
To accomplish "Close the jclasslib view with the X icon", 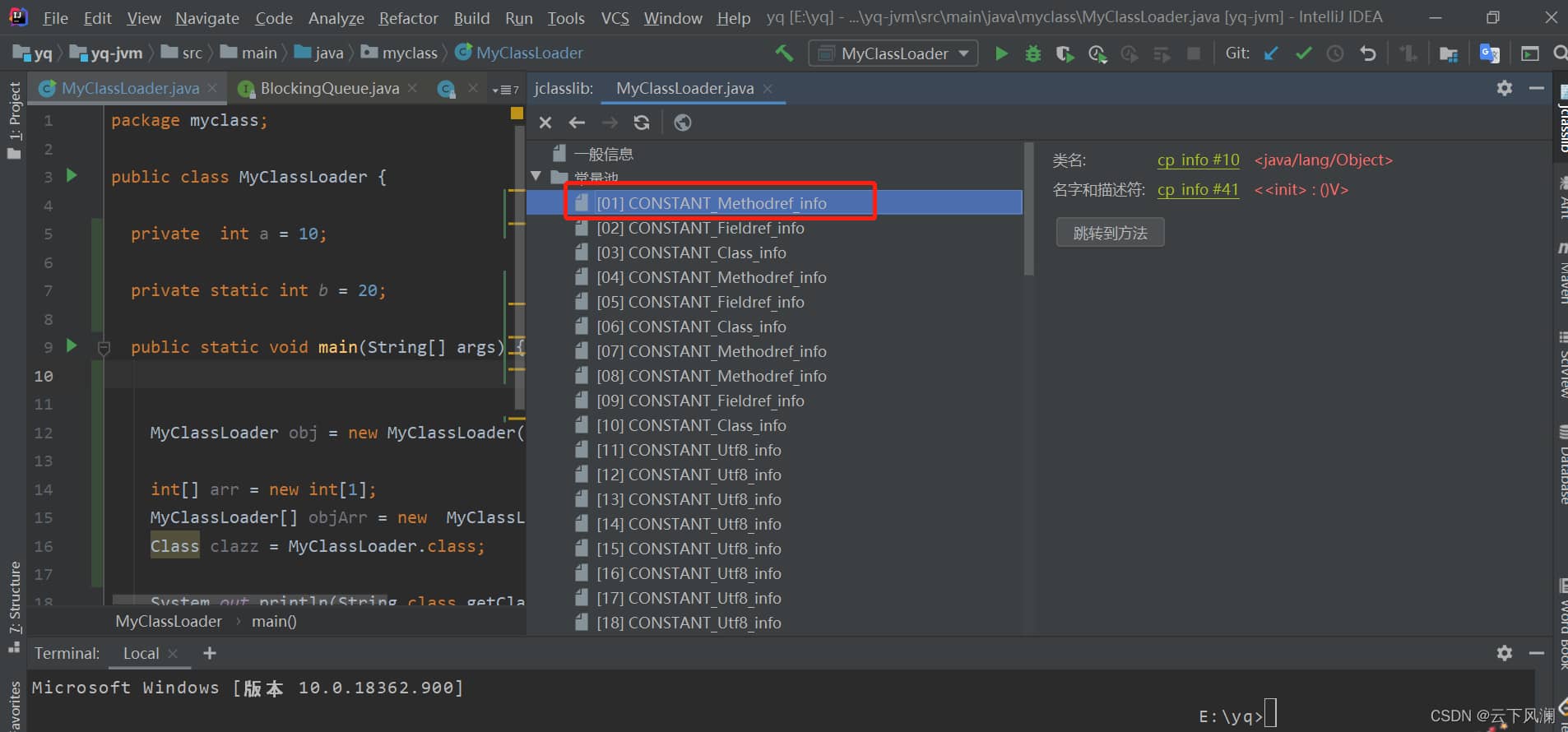I will coord(545,123).
